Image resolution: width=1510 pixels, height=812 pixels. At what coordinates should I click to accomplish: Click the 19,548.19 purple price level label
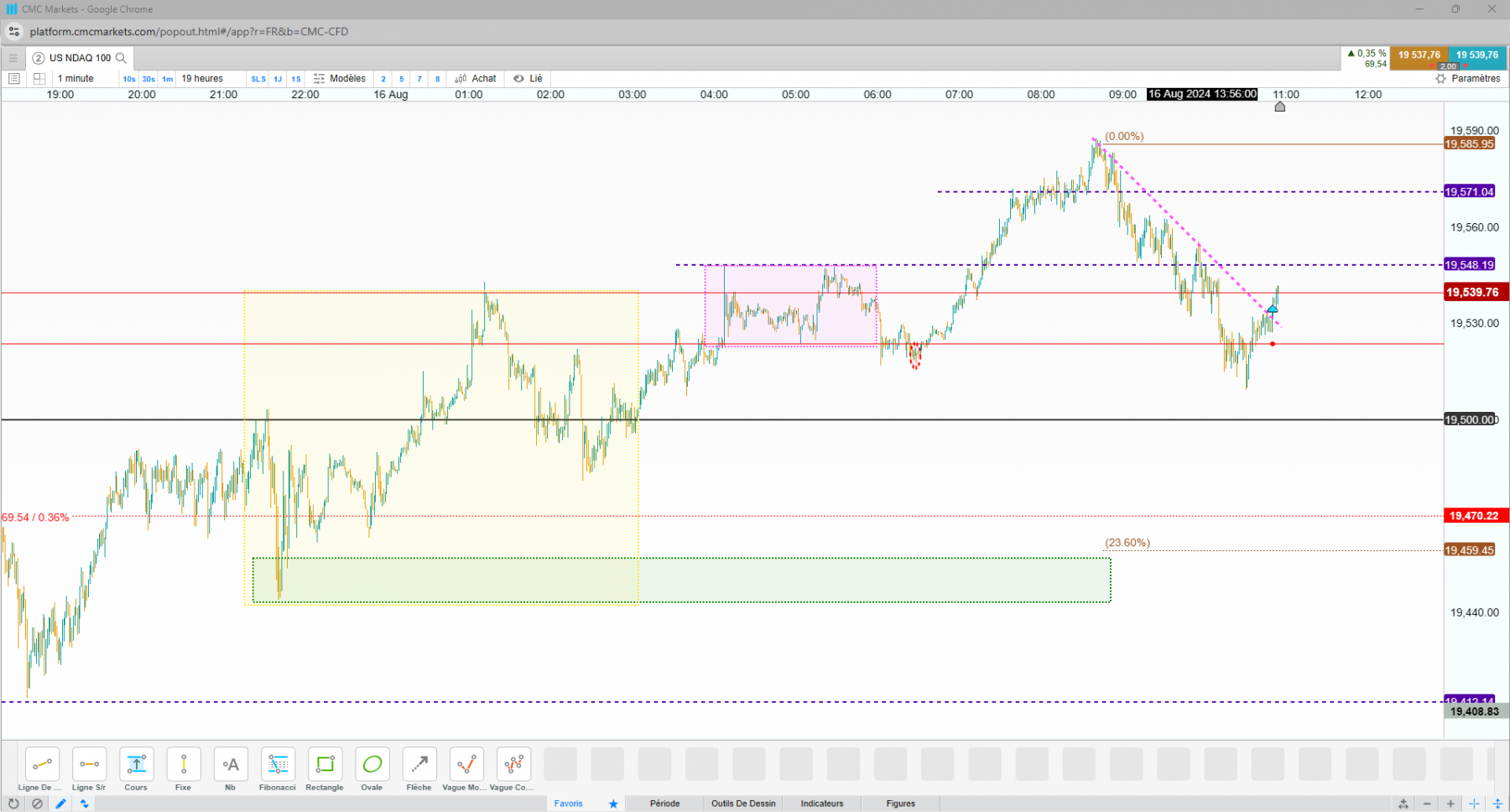[x=1469, y=265]
